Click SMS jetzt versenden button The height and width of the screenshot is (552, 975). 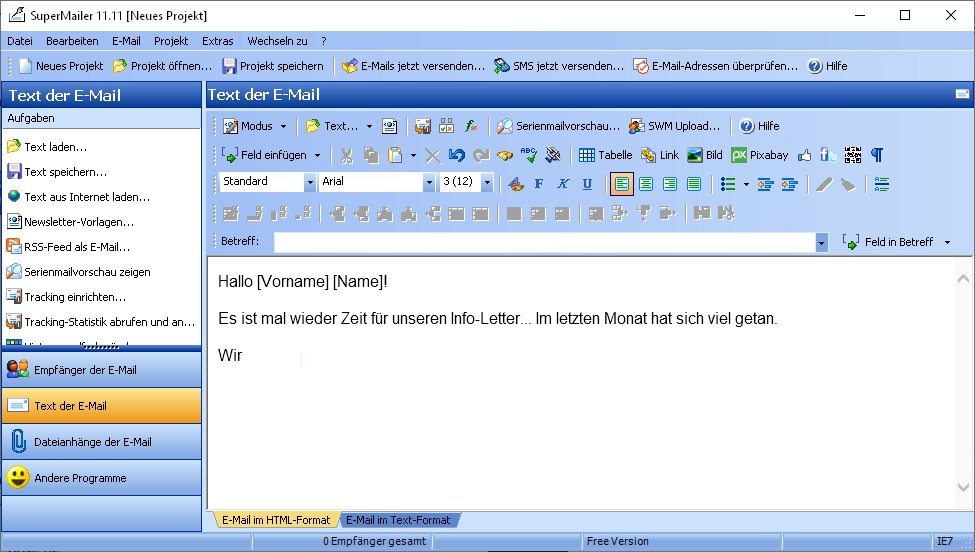coord(559,66)
